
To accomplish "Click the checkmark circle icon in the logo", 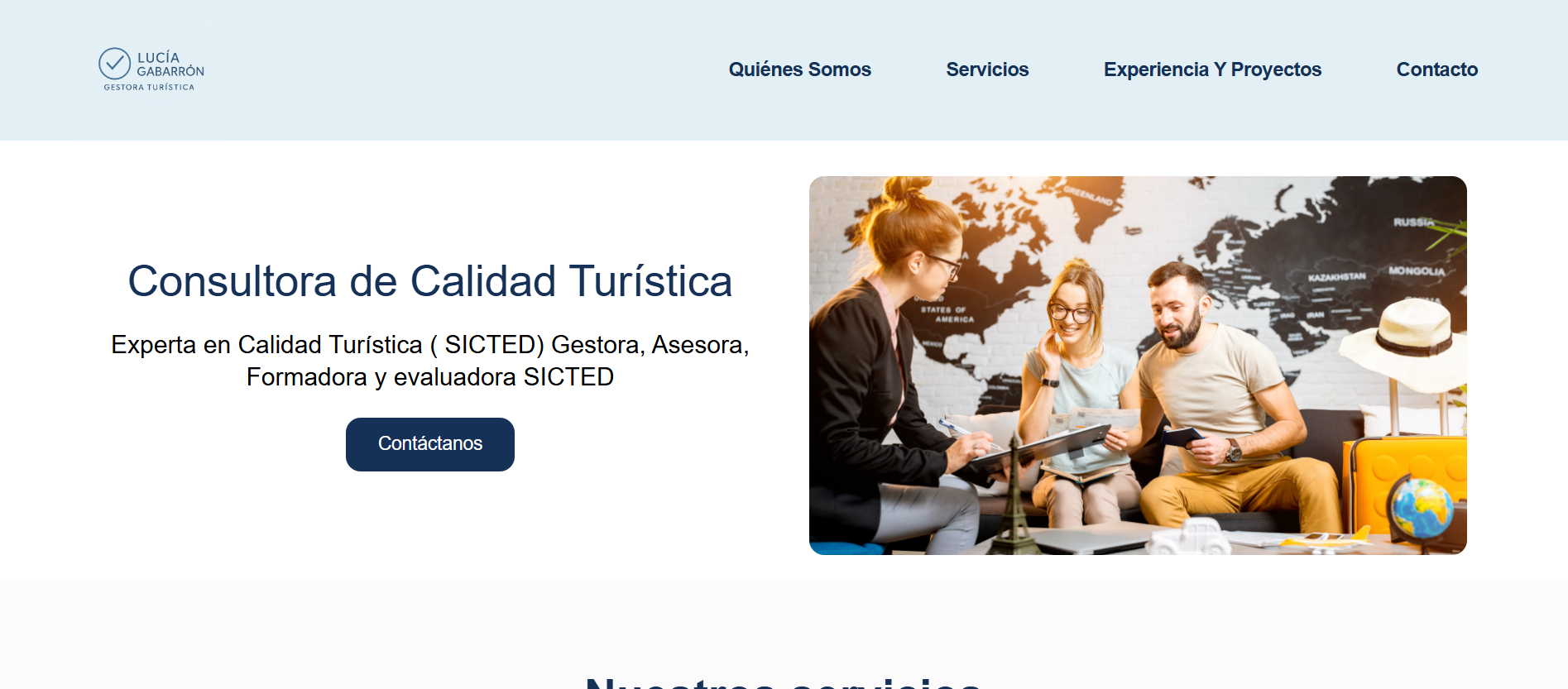I will (x=114, y=64).
